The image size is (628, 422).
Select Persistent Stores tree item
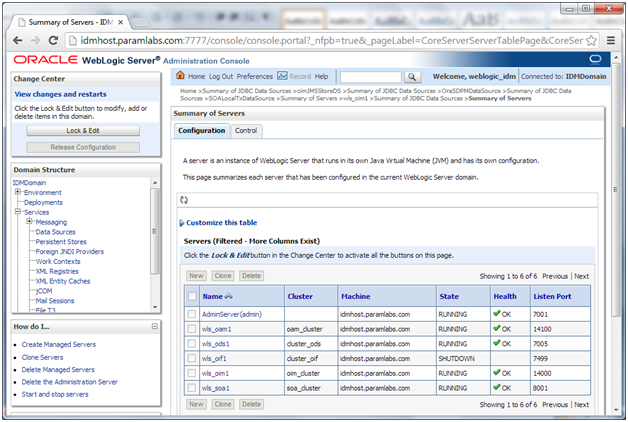61,242
